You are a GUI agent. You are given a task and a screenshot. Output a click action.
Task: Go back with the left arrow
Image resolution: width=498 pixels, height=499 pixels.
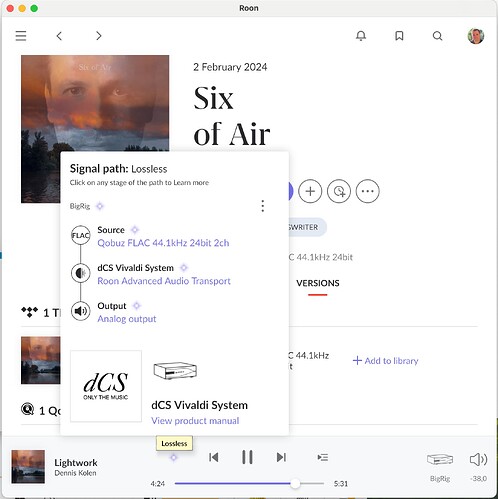(59, 36)
